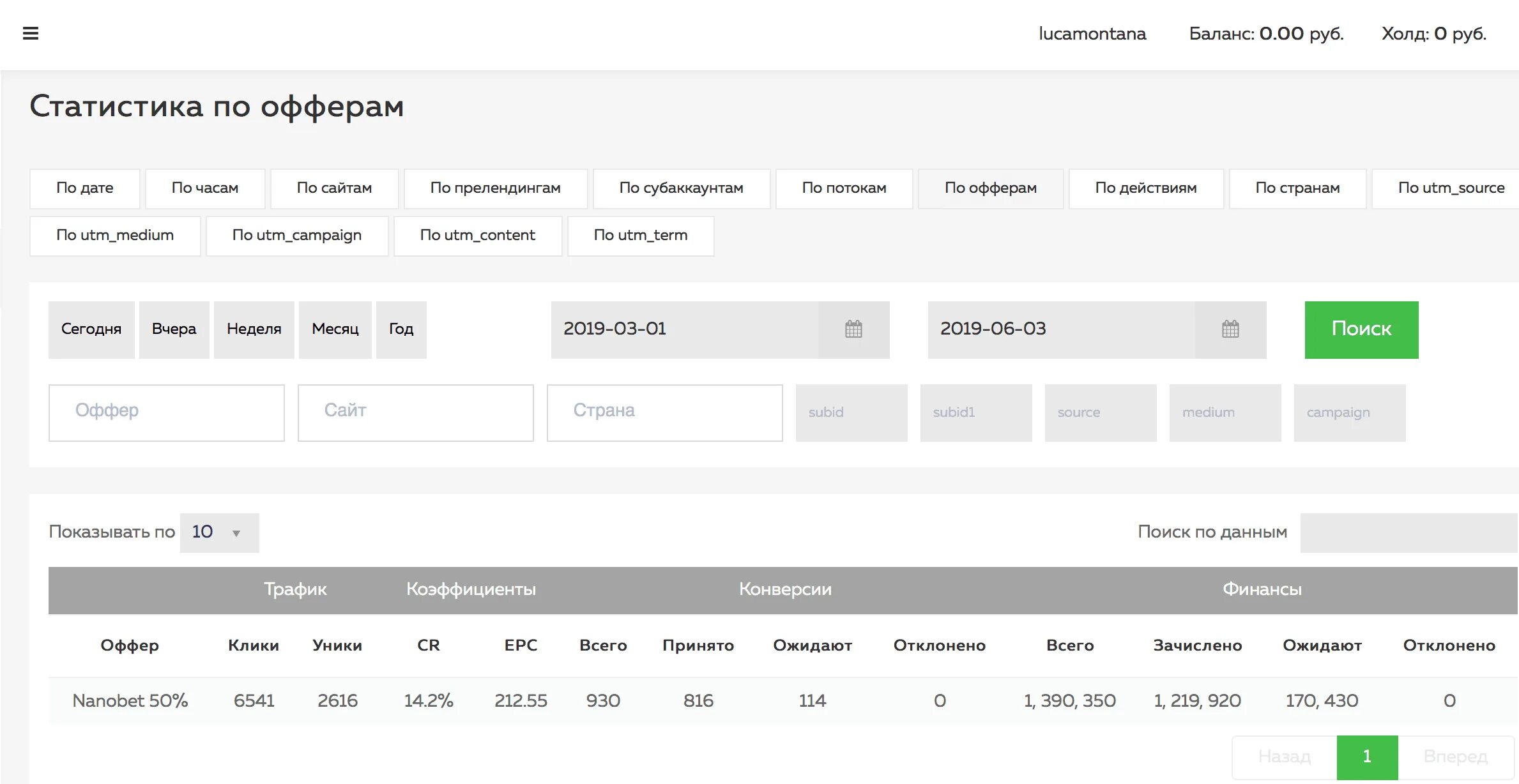Open По utm_source filter tab
The height and width of the screenshot is (784, 1519).
pyautogui.click(x=1452, y=187)
